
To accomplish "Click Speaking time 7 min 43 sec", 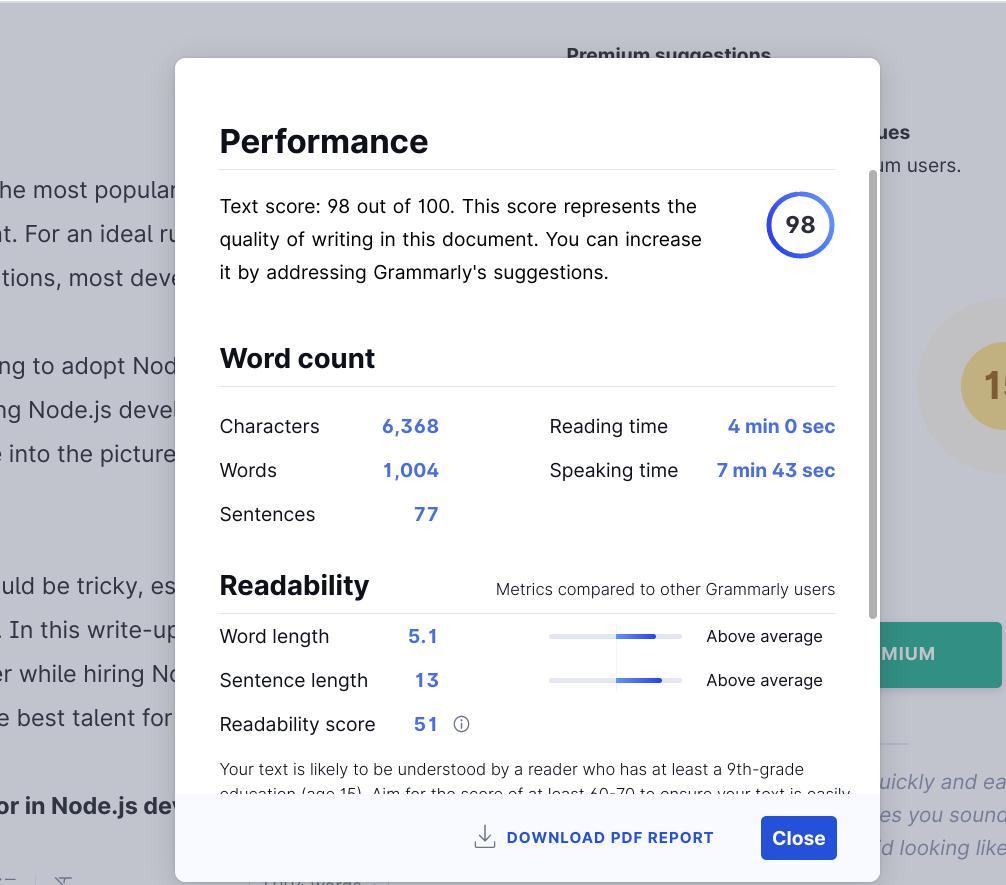I will [x=776, y=470].
